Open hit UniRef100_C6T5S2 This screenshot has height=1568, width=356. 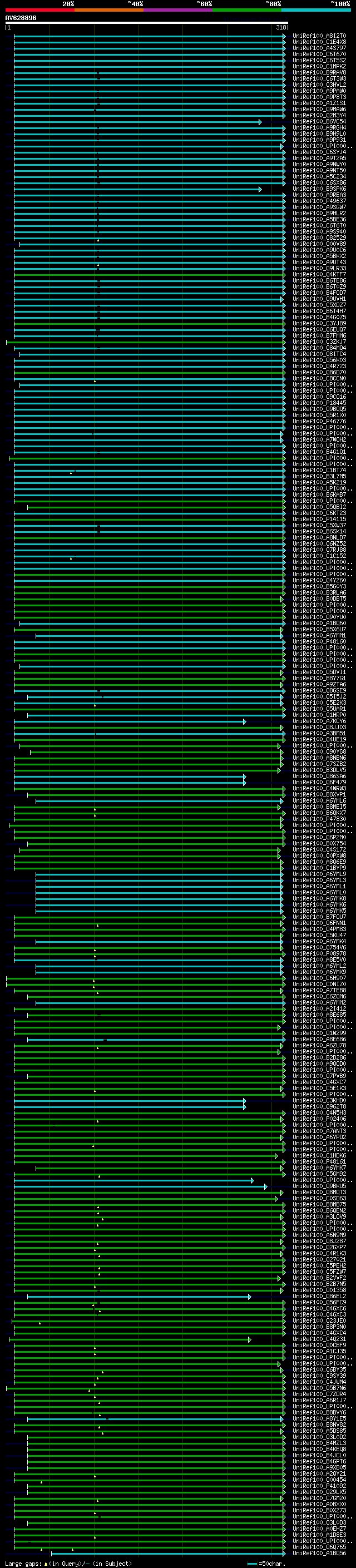click(319, 60)
